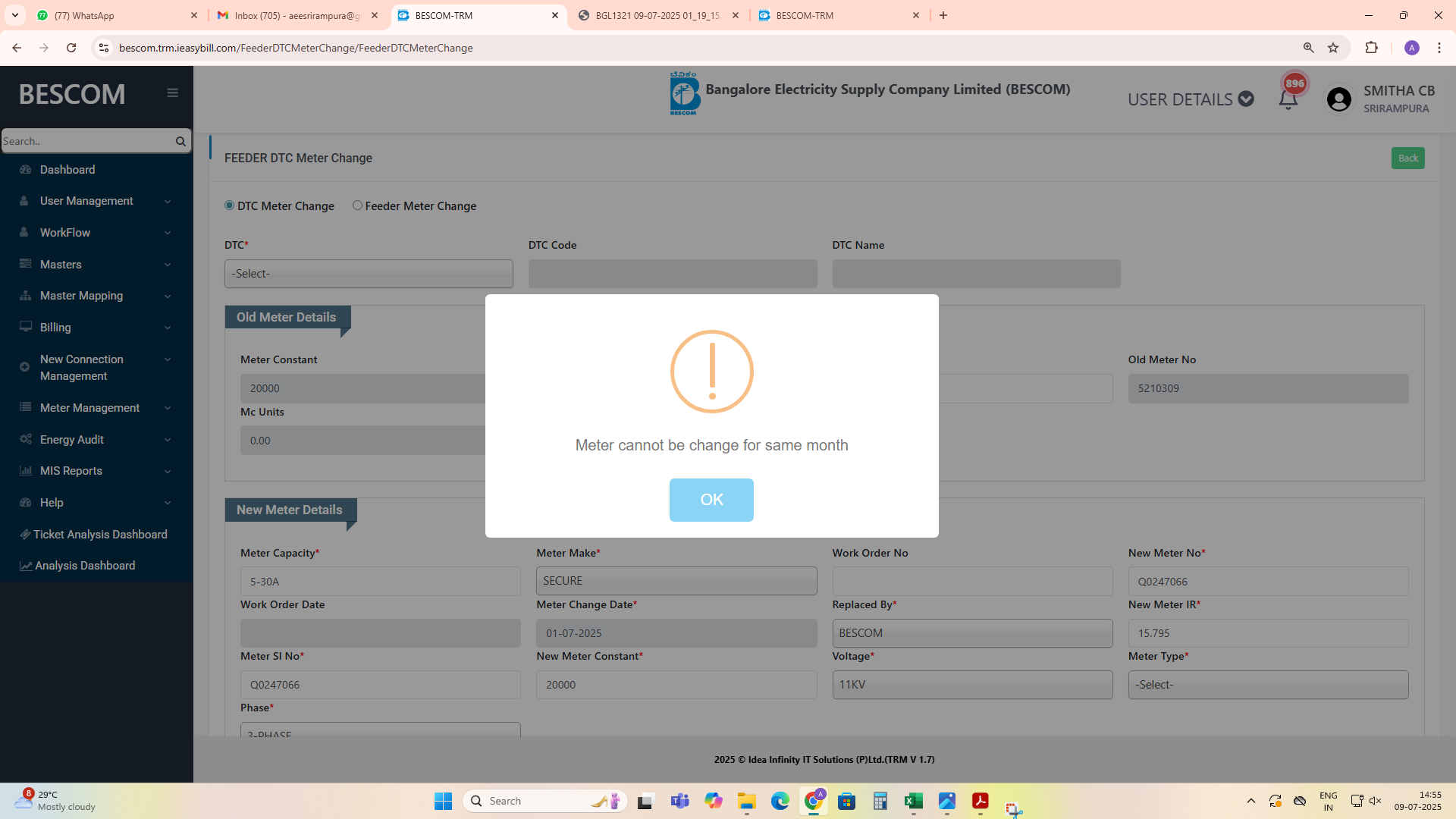Expand USER DETAILS dropdown in header

(1191, 99)
